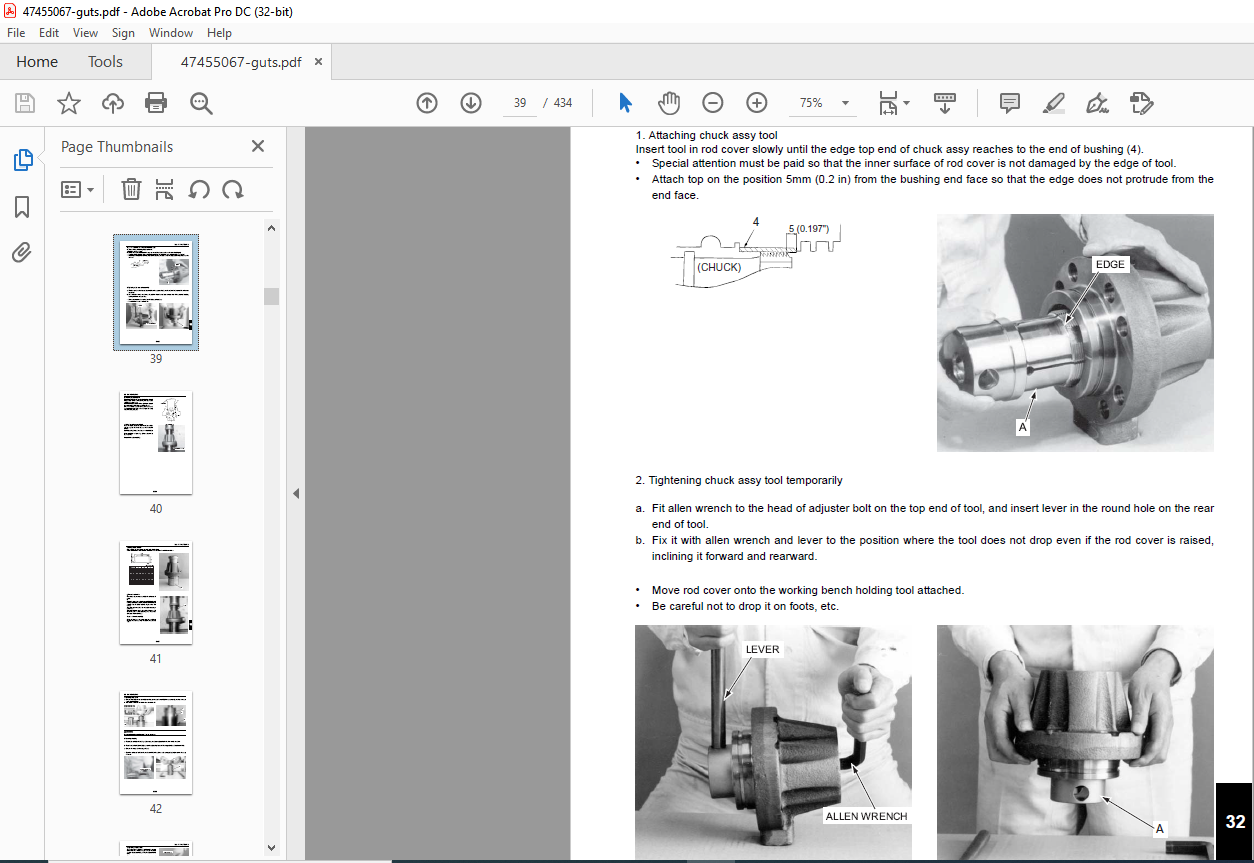Select page 41 thumbnail
Image resolution: width=1254 pixels, height=863 pixels.
[156, 593]
